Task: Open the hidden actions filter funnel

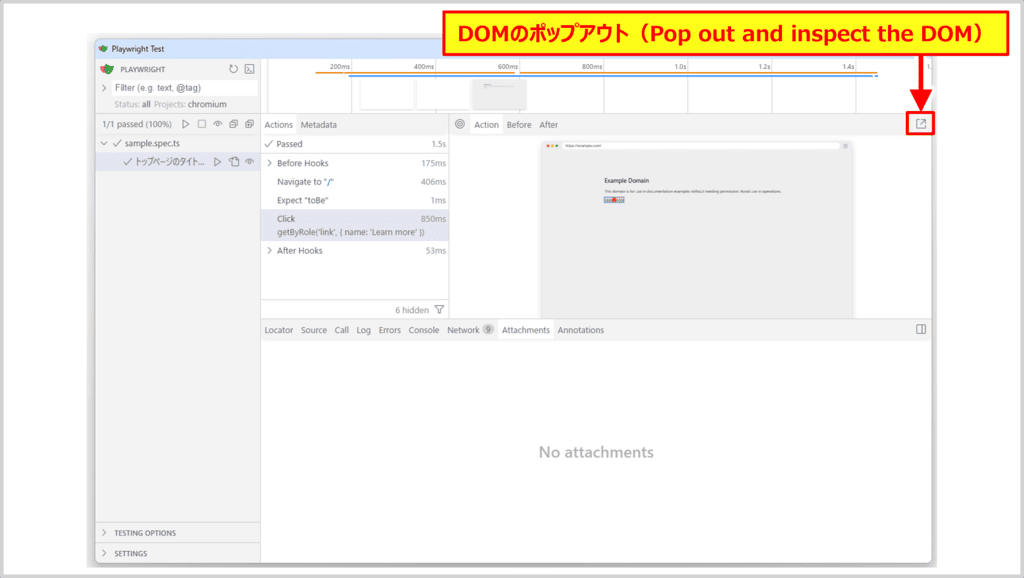Action: (439, 310)
